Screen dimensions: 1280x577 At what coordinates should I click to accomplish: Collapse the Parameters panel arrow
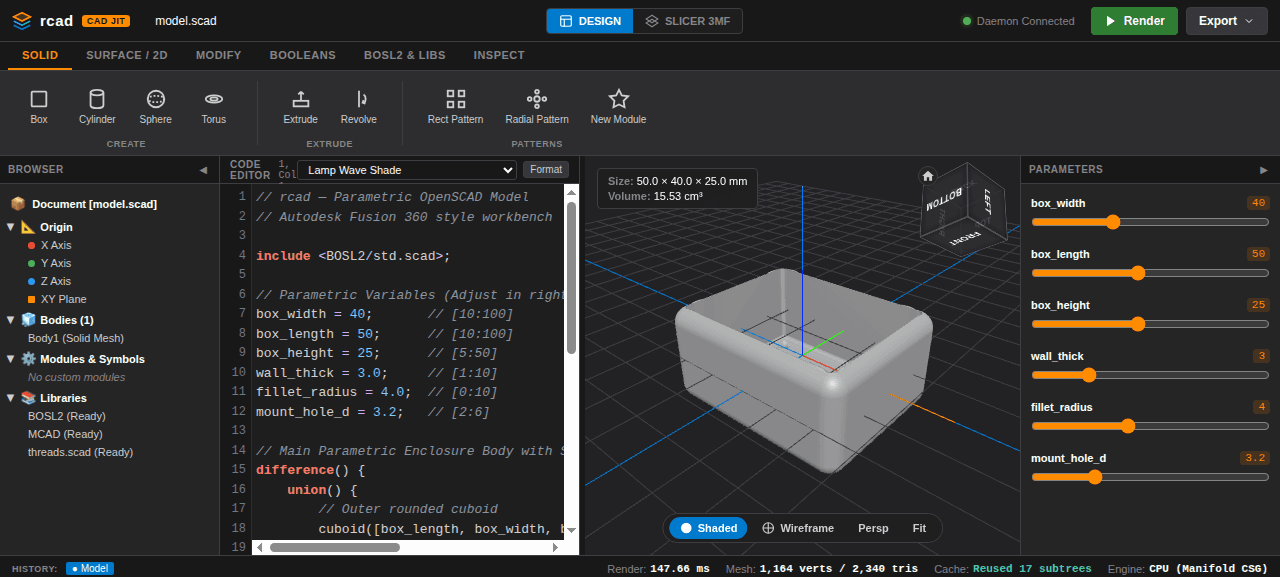tap(1263, 170)
